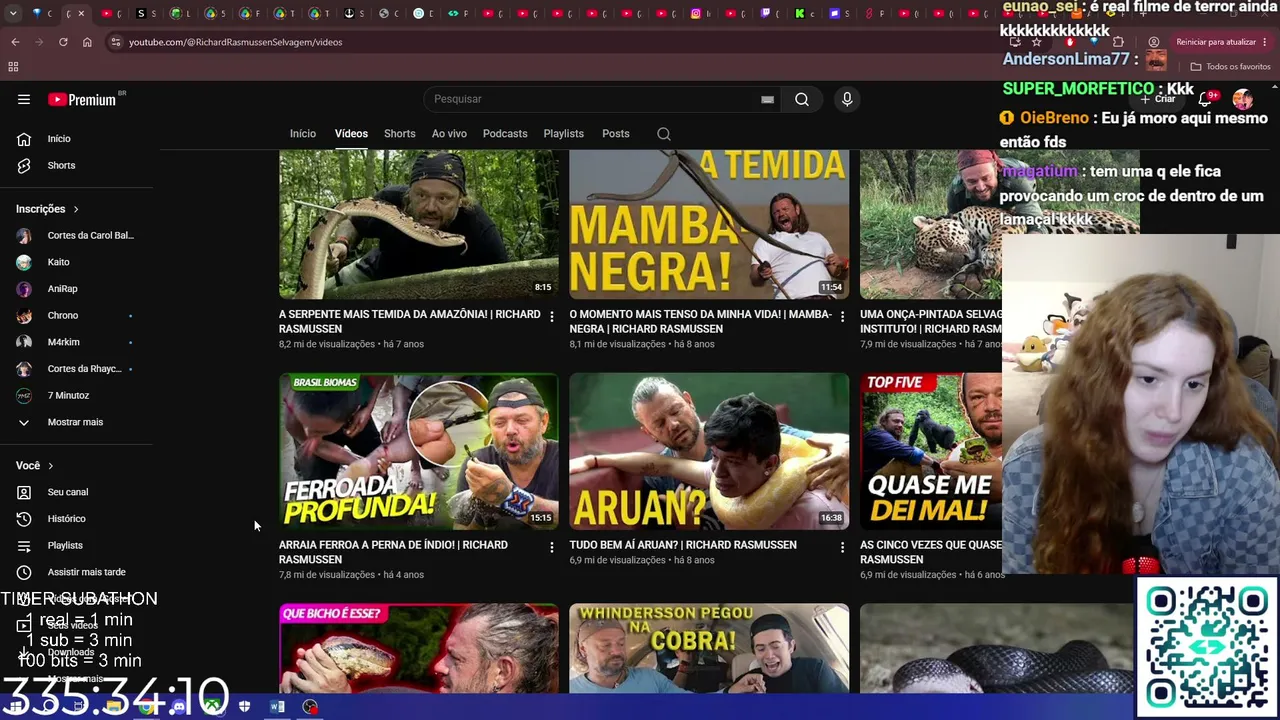Image resolution: width=1280 pixels, height=720 pixels.
Task: Open options menu for ARRAIA FERROA video
Action: click(551, 548)
